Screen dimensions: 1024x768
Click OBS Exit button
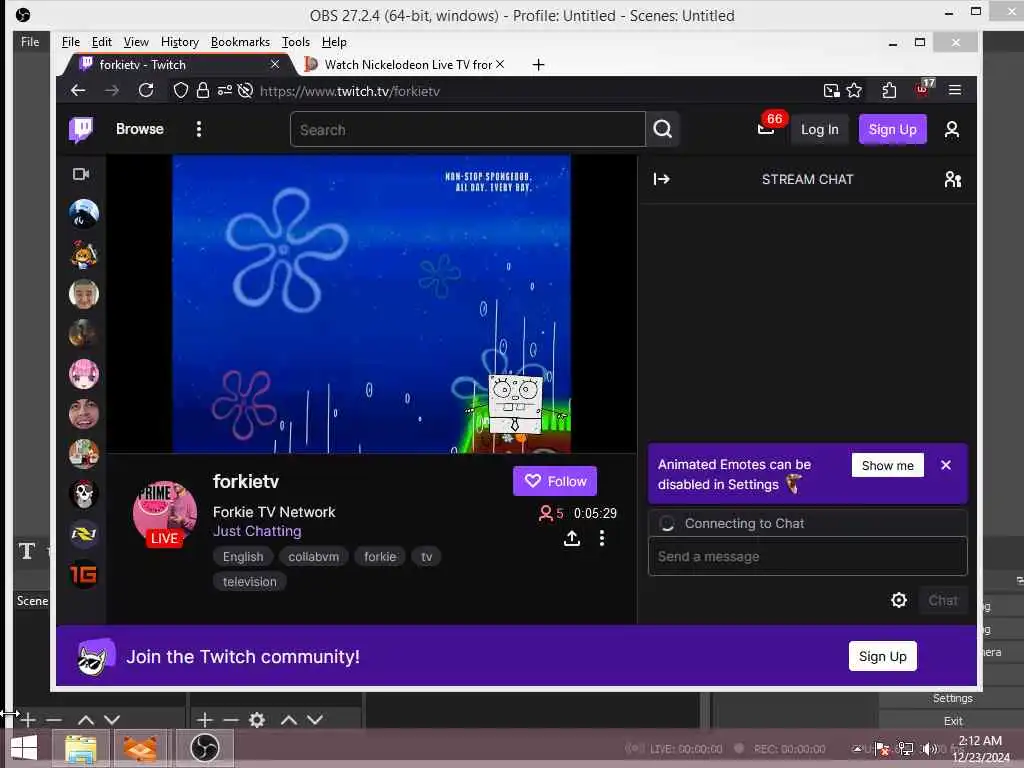(953, 721)
